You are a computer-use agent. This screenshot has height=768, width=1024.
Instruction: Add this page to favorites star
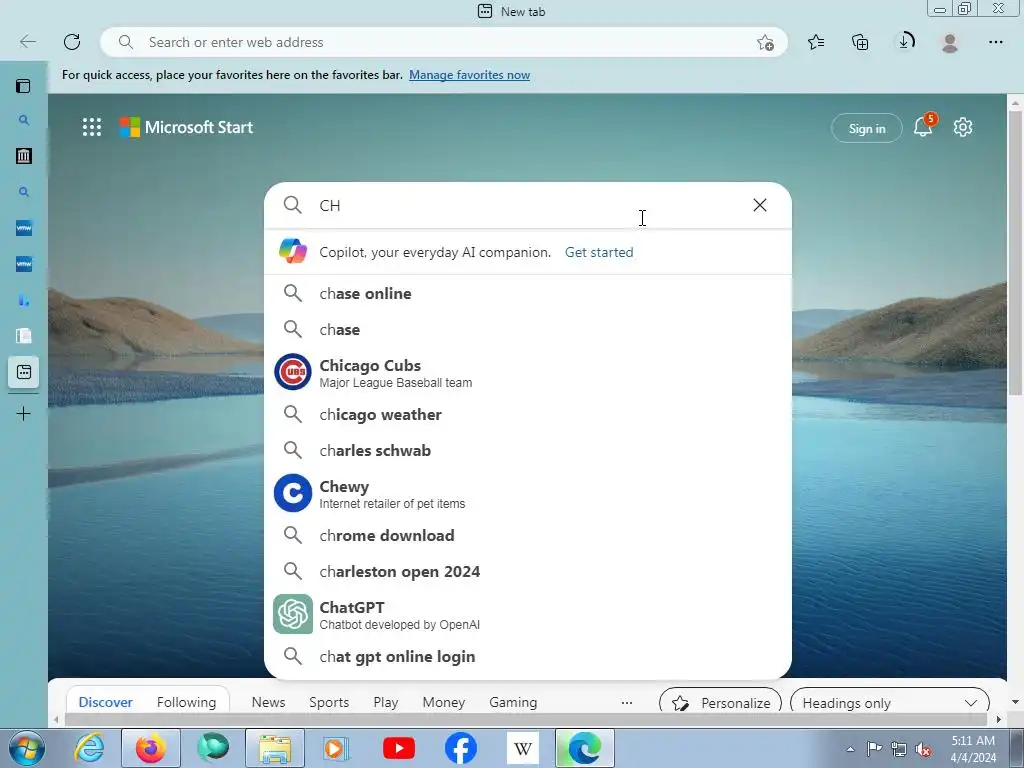pyautogui.click(x=765, y=42)
